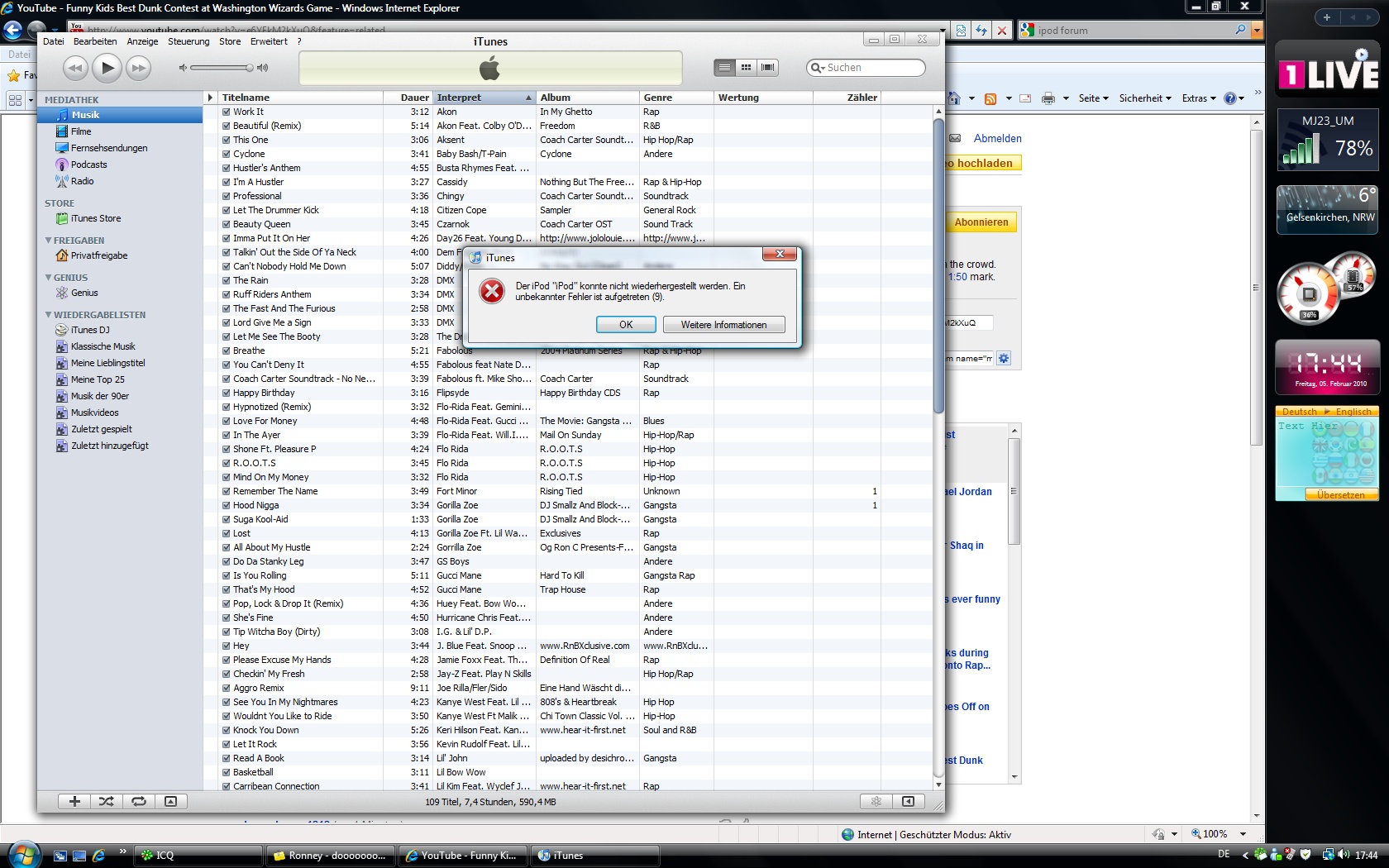Collapse the GENIUS sidebar section
This screenshot has height=868, width=1389.
[x=48, y=278]
